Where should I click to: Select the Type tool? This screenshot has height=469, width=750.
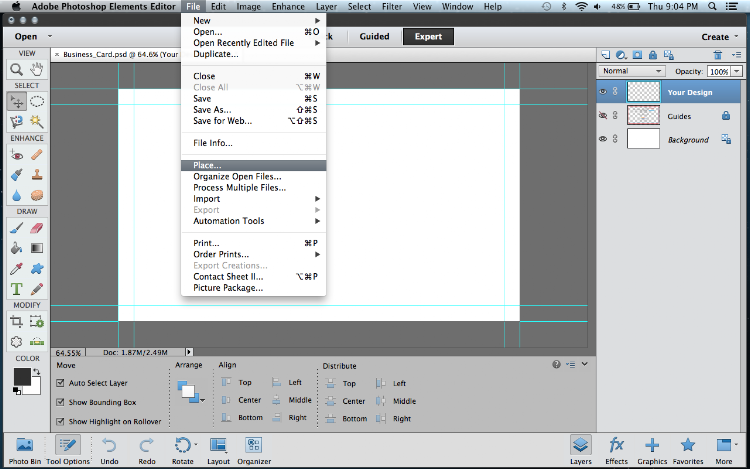tap(17, 289)
